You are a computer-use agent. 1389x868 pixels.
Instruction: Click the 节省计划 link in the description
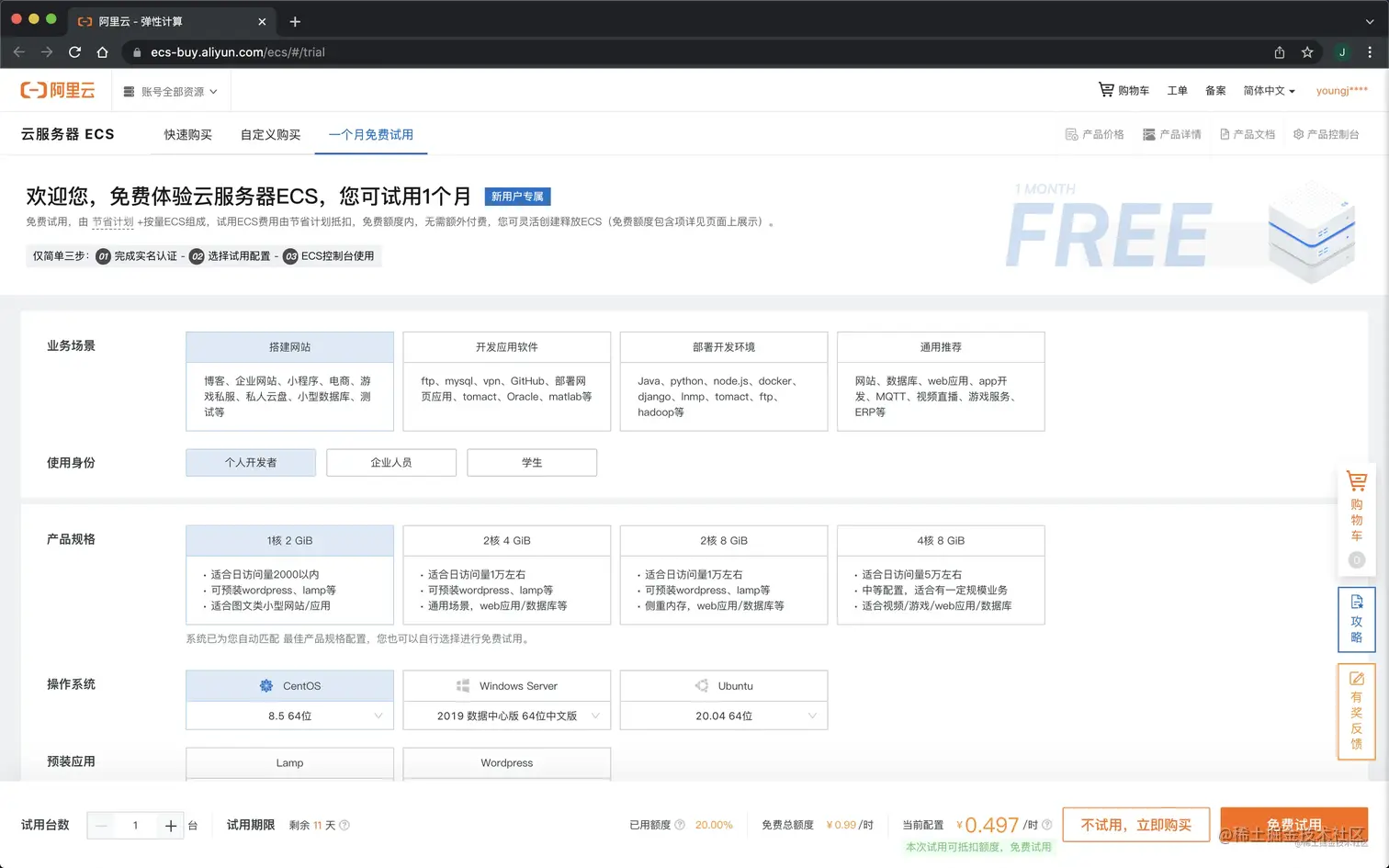[x=113, y=221]
